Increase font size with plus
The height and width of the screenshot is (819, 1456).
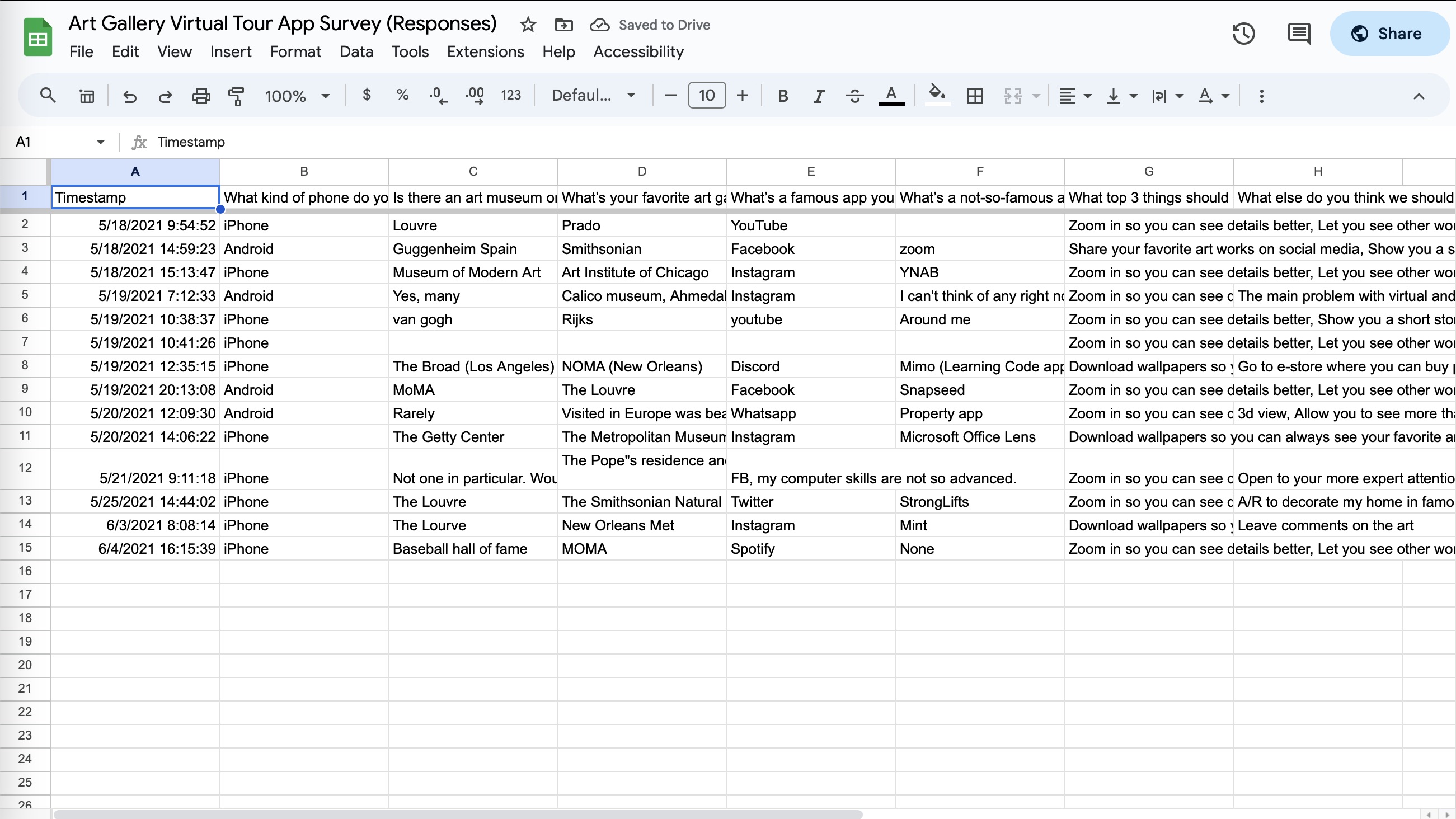742,96
